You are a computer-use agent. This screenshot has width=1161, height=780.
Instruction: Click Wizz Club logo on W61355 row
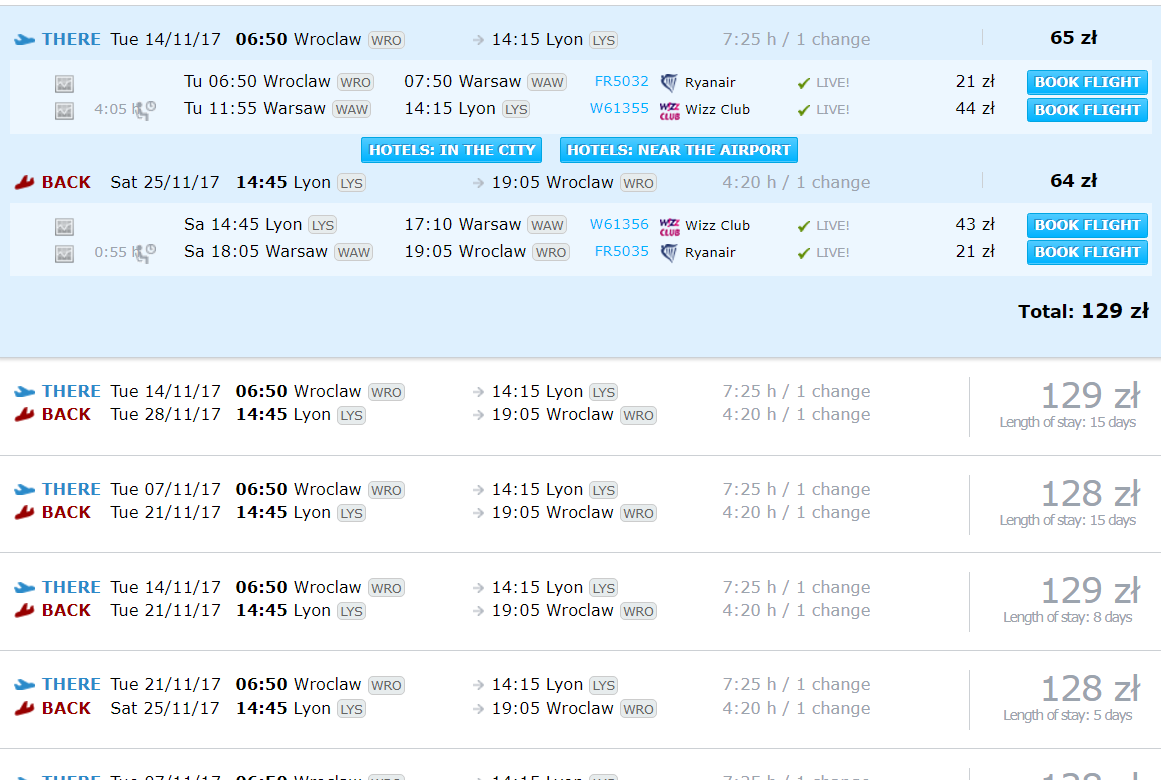(669, 110)
